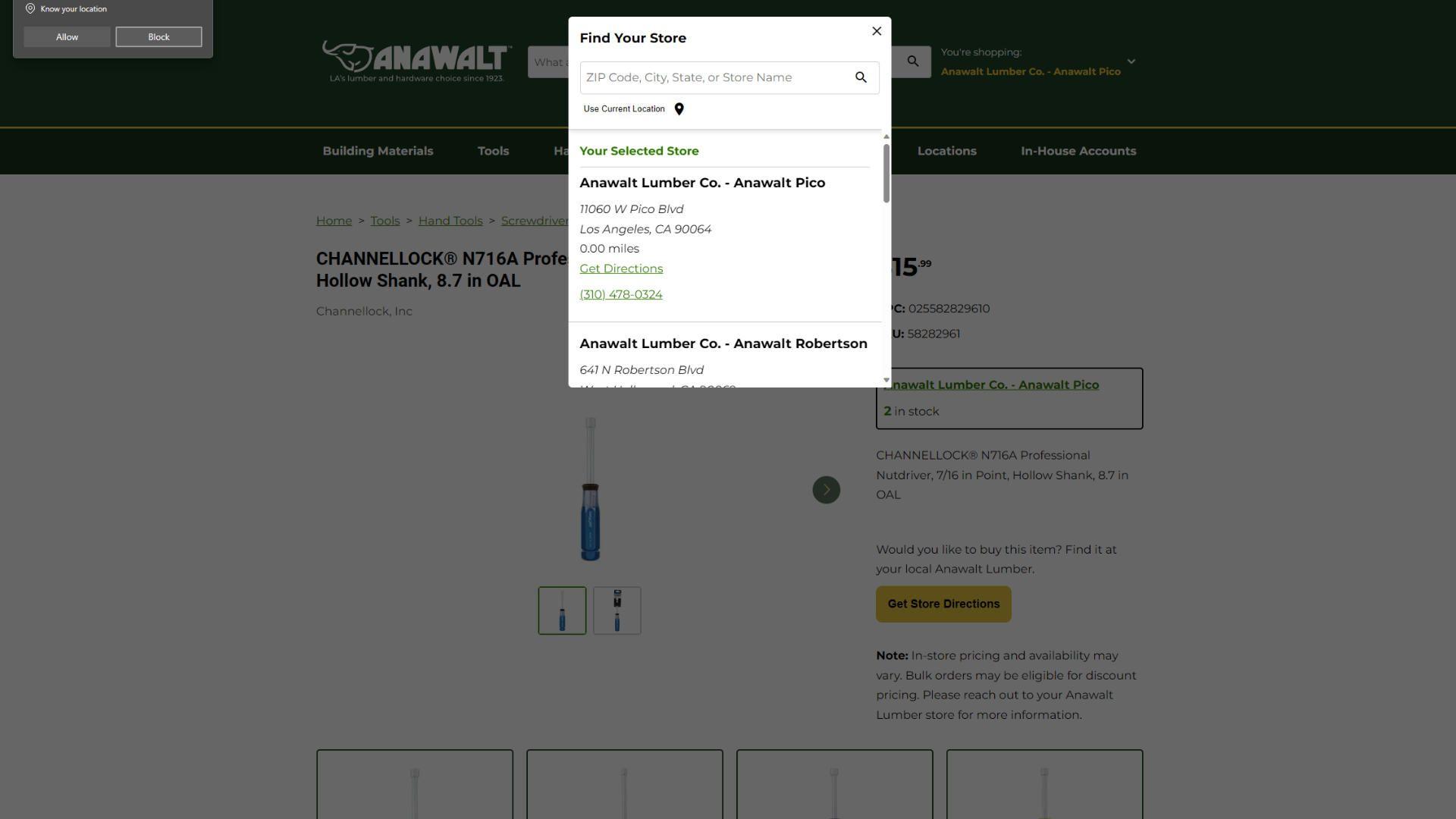Expand the store selector dropdown
The width and height of the screenshot is (1456, 819).
coord(1130,62)
